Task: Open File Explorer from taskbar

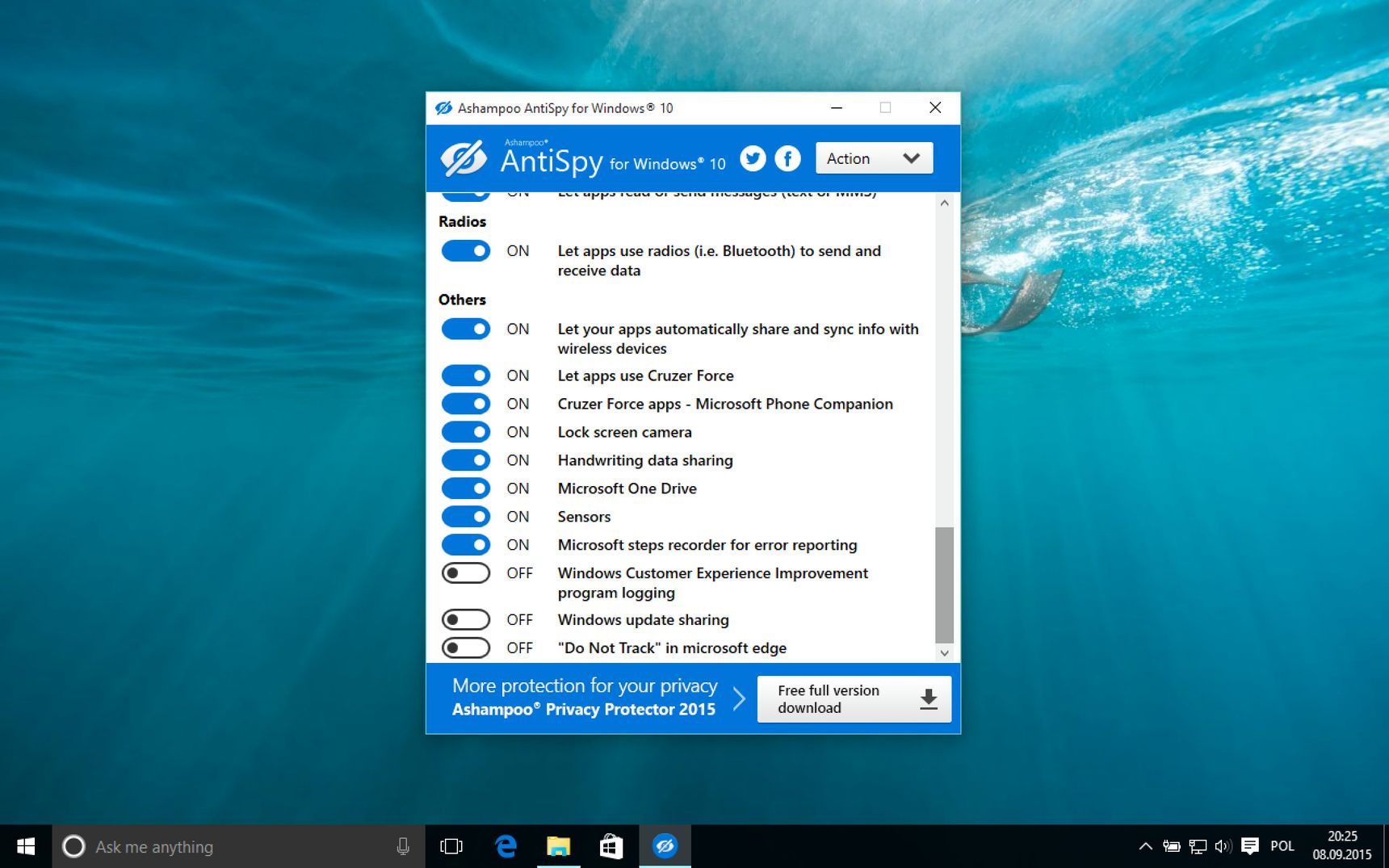Action: (x=558, y=846)
